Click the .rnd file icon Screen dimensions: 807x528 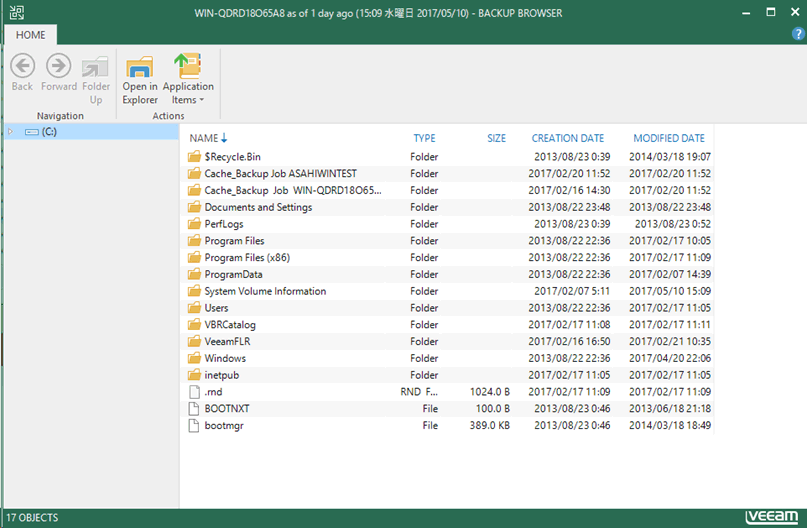coord(194,392)
